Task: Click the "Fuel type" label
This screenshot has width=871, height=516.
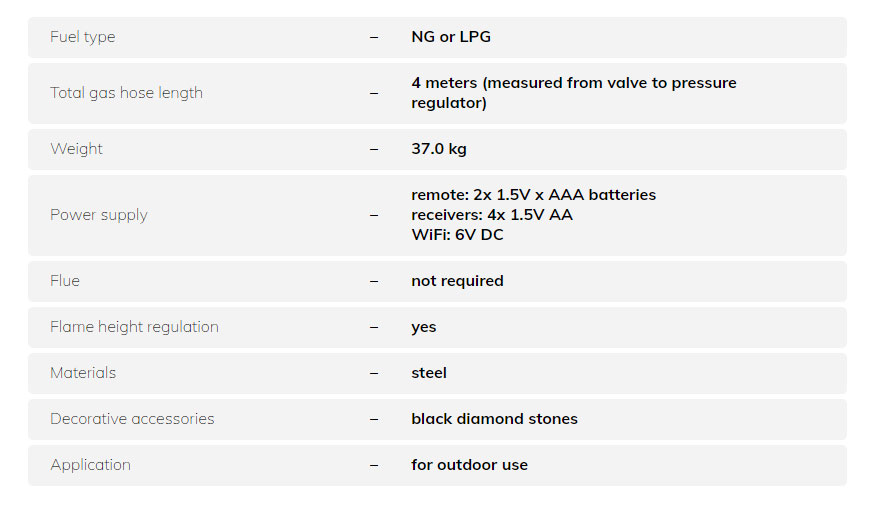Action: [x=83, y=37]
